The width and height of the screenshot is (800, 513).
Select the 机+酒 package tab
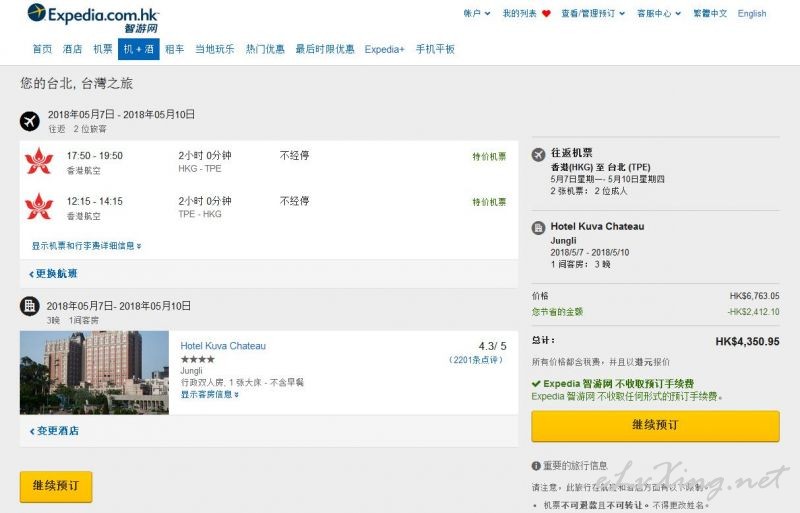click(139, 49)
